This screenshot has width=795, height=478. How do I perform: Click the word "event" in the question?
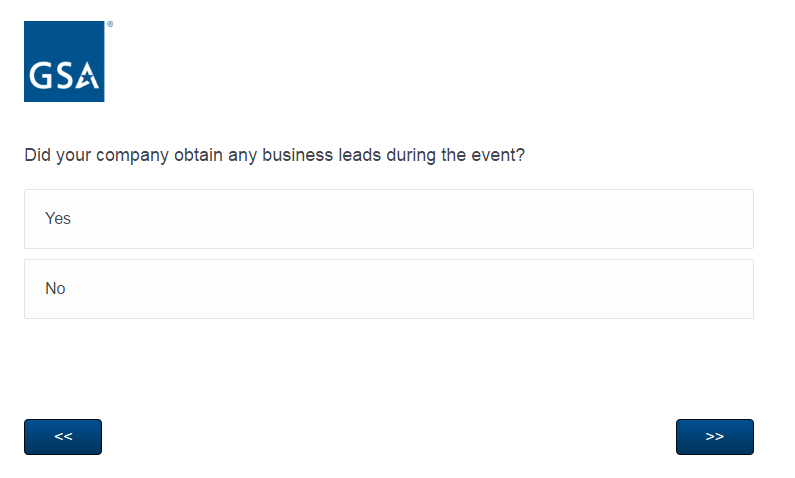point(493,156)
